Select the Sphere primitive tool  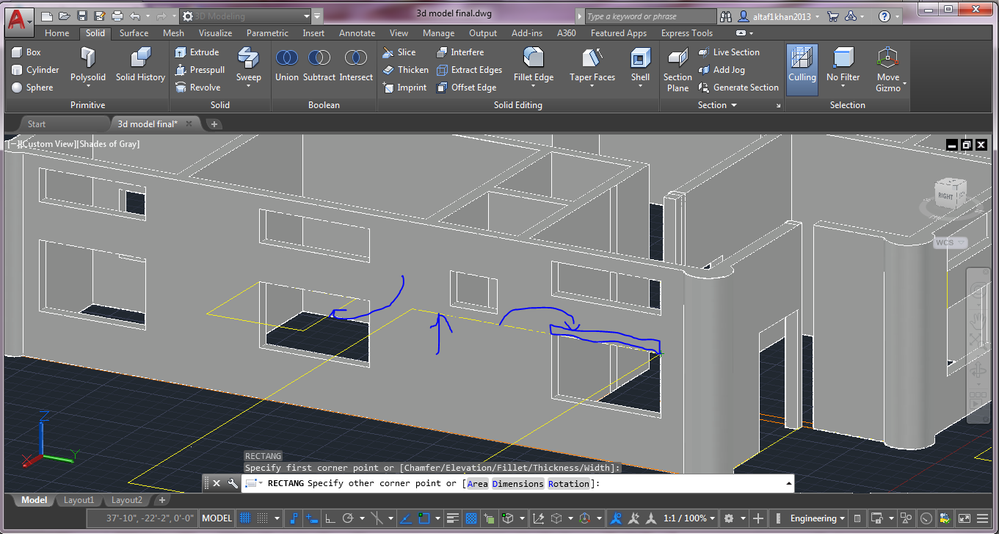tap(32, 88)
